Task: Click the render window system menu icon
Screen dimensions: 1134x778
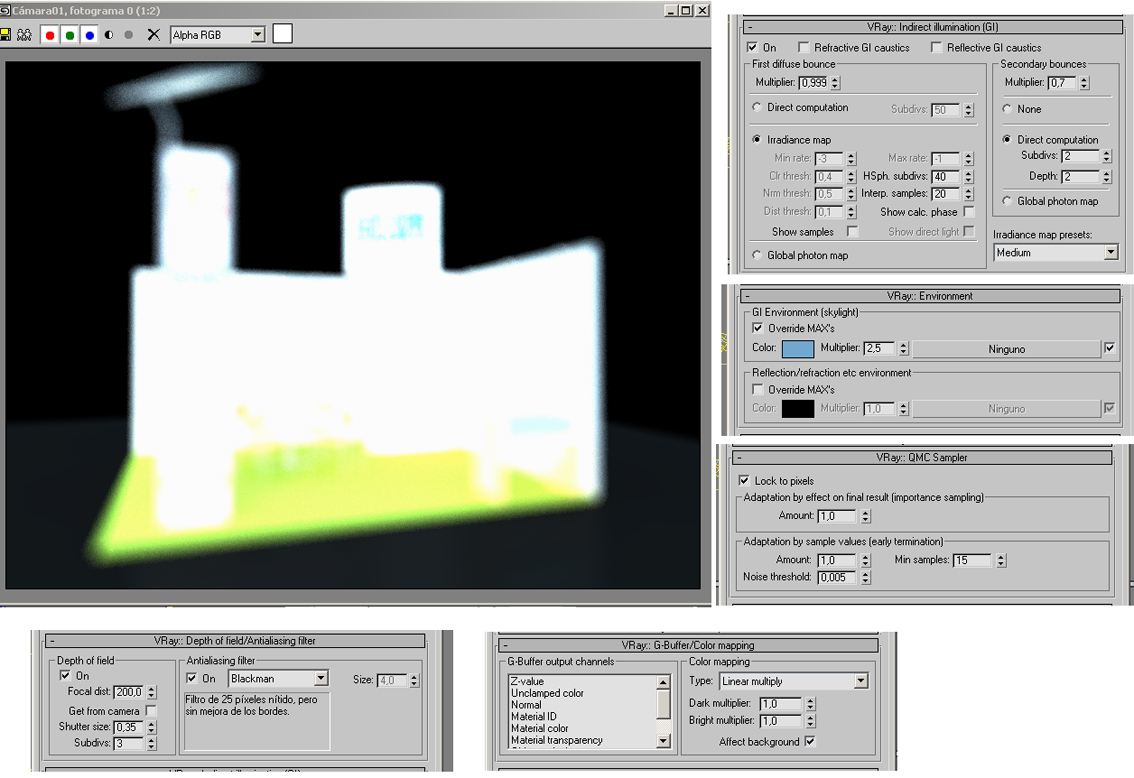Action: [4, 10]
